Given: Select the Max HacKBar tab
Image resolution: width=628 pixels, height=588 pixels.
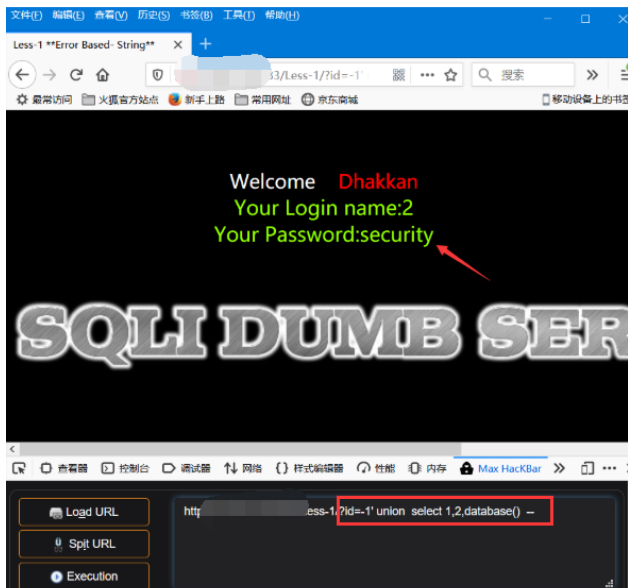Looking at the screenshot, I should pyautogui.click(x=500, y=468).
